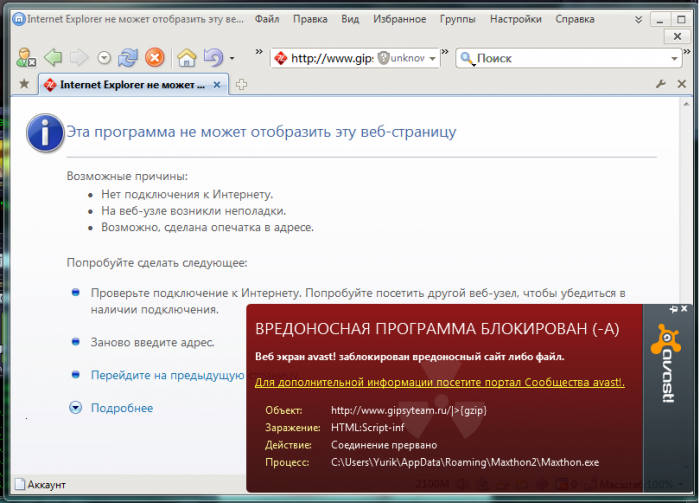Click the X icon beside the wrench

[682, 84]
